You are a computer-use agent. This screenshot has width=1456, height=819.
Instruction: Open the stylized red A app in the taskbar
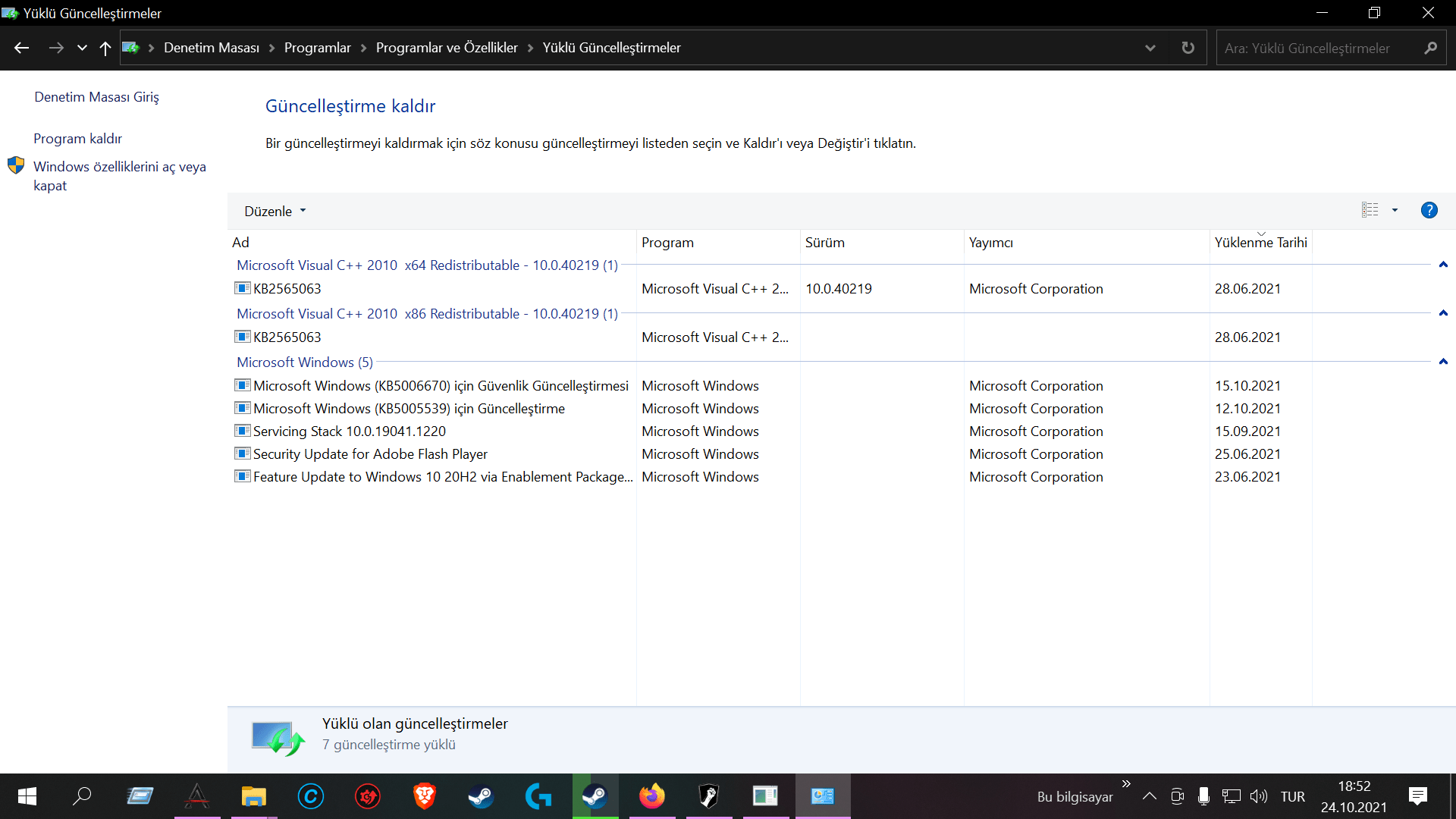pyautogui.click(x=197, y=796)
